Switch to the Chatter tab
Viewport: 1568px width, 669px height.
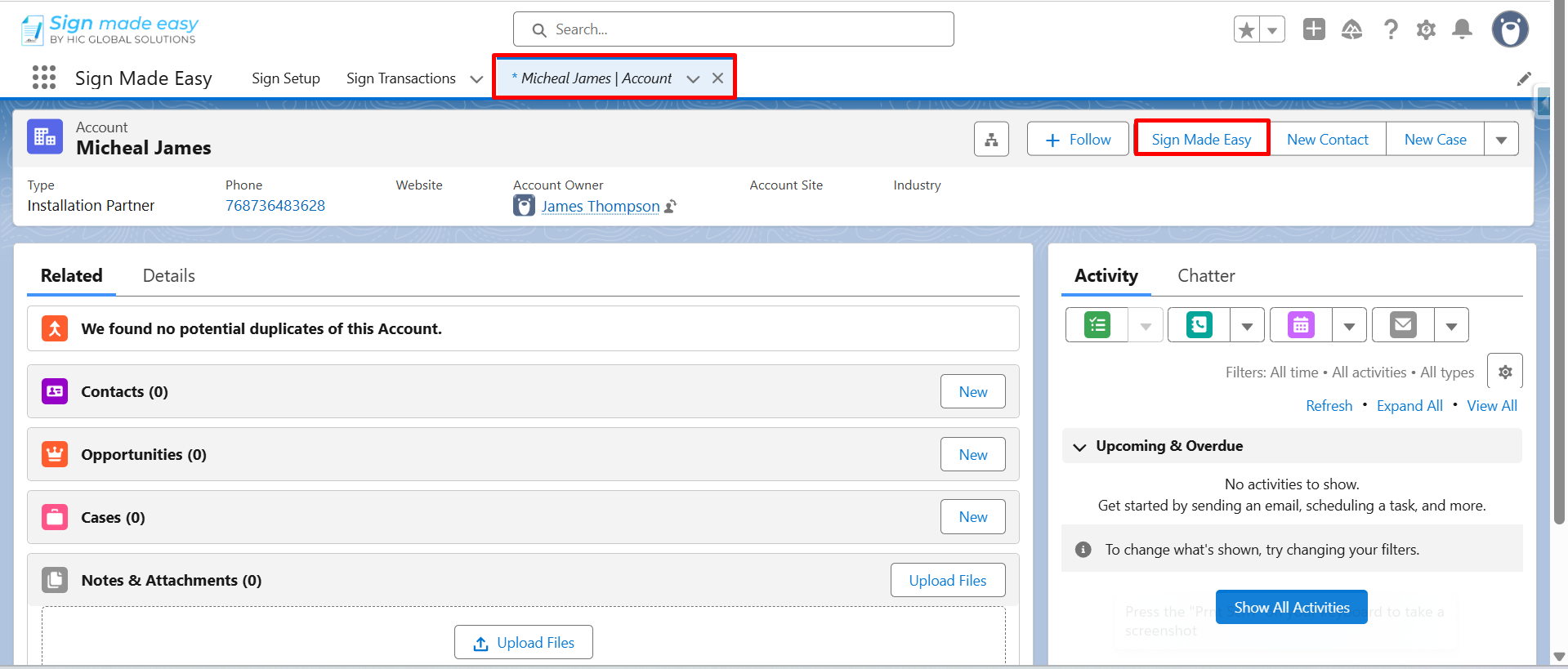tap(1206, 276)
